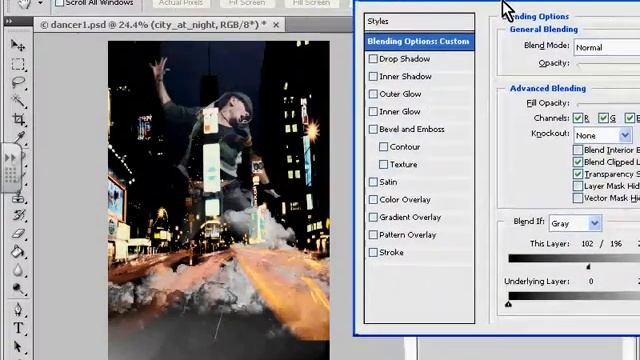The image size is (640, 360).
Task: Click Underlying Layer black slider handle
Action: point(508,304)
